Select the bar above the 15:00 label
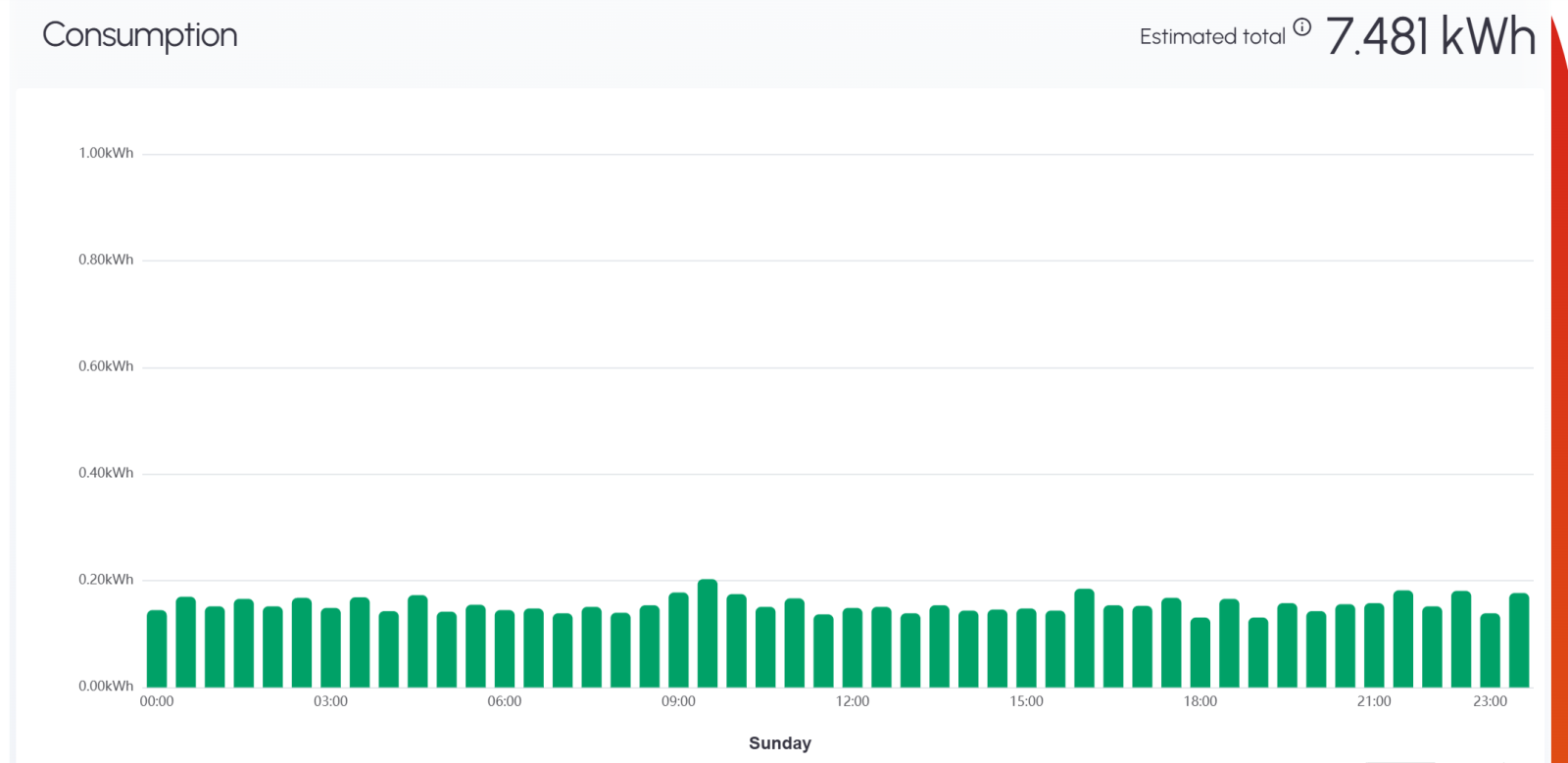This screenshot has width=1568, height=763. (1026, 647)
